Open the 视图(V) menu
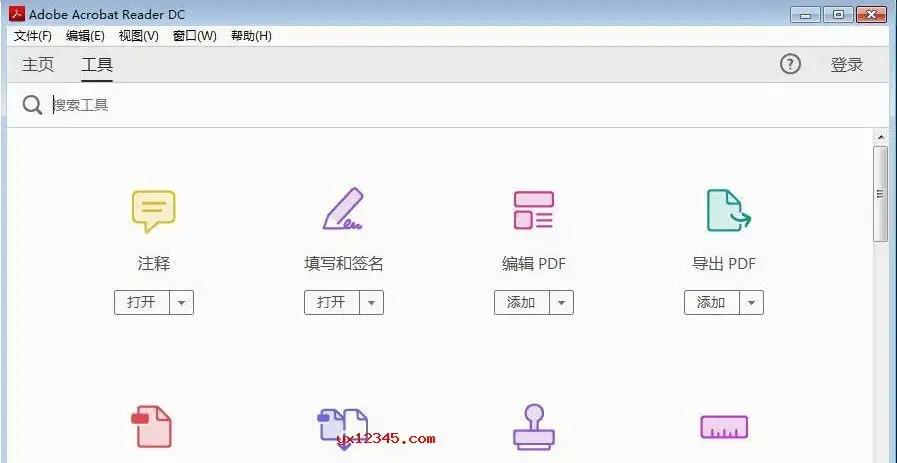This screenshot has height=463, width=897. [138, 36]
